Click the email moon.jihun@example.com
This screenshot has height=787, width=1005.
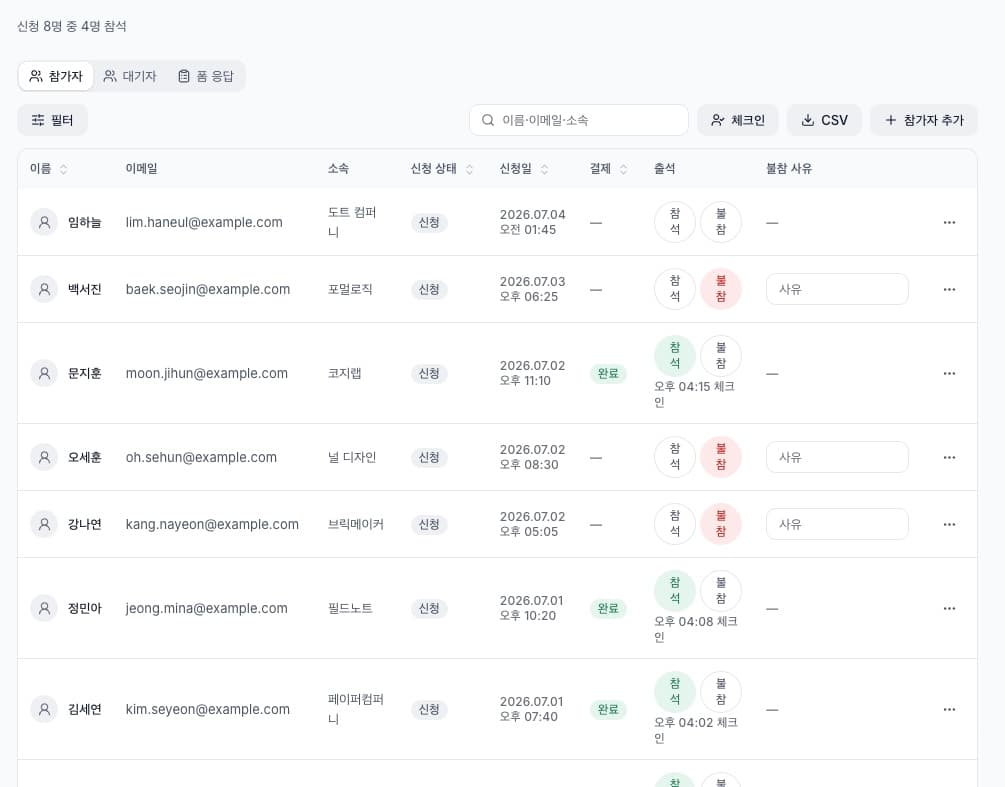tap(206, 373)
